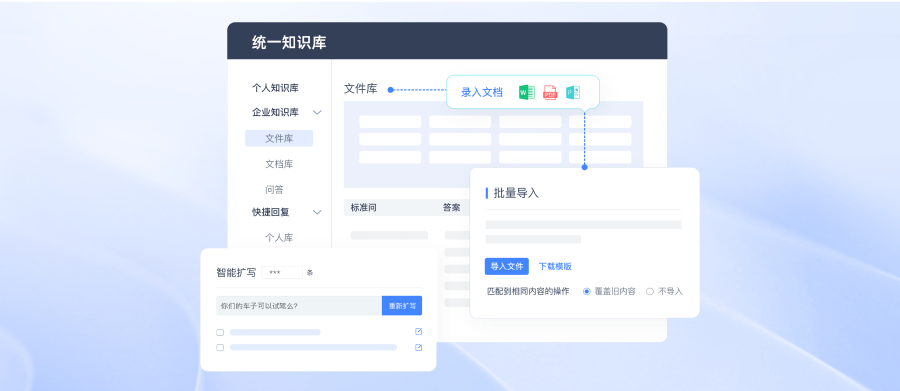Select 快捷回复 in the sidebar
900x391 pixels.
[271, 212]
